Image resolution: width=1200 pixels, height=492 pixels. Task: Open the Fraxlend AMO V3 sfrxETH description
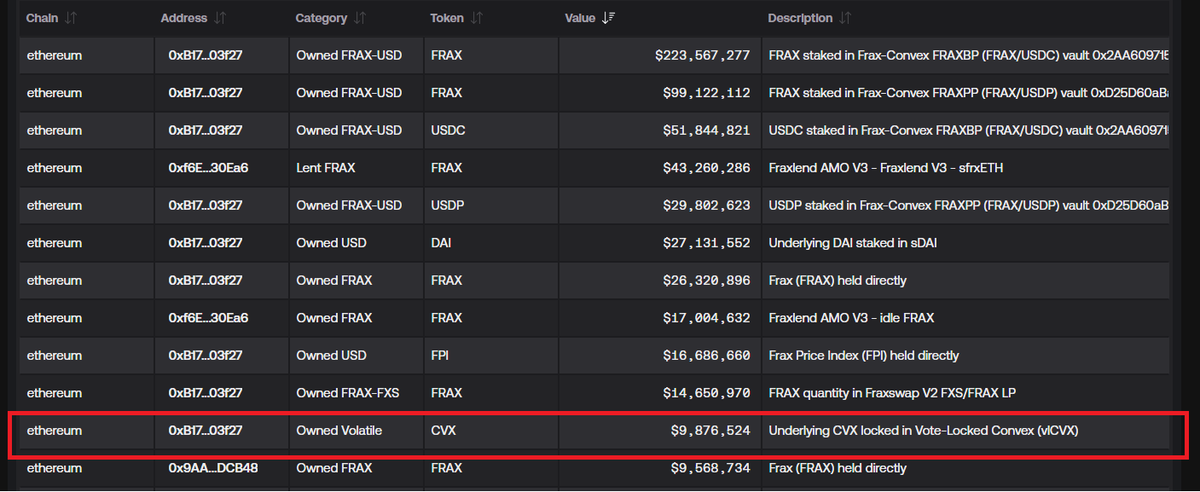point(886,168)
